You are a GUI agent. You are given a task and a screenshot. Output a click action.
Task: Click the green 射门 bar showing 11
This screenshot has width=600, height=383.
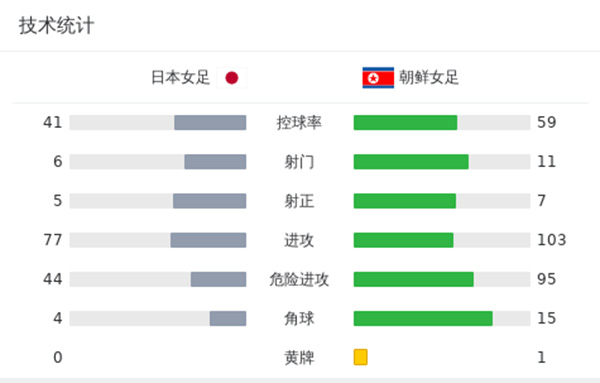[411, 162]
